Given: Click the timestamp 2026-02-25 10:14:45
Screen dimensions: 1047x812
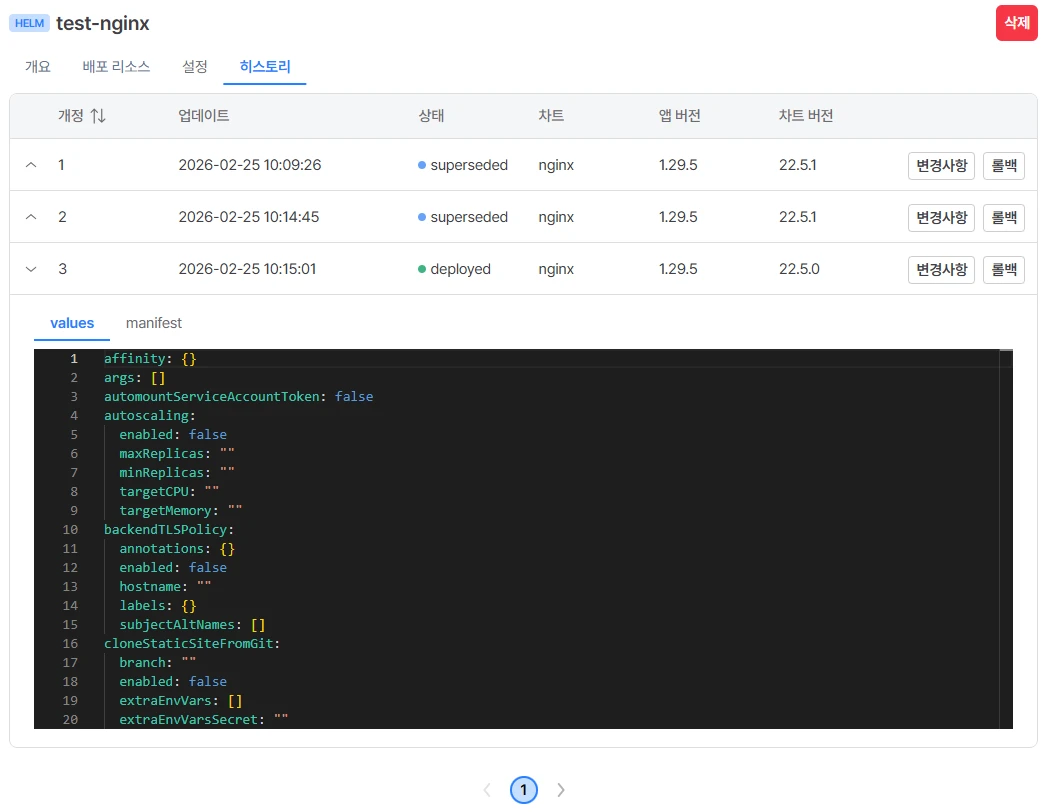Looking at the screenshot, I should point(248,217).
